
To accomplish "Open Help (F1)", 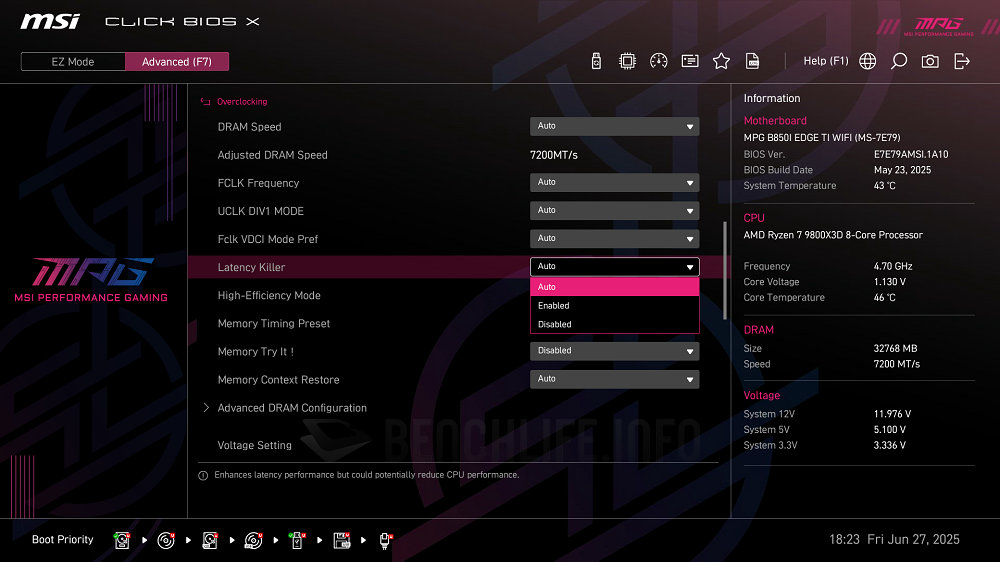I will coord(825,61).
